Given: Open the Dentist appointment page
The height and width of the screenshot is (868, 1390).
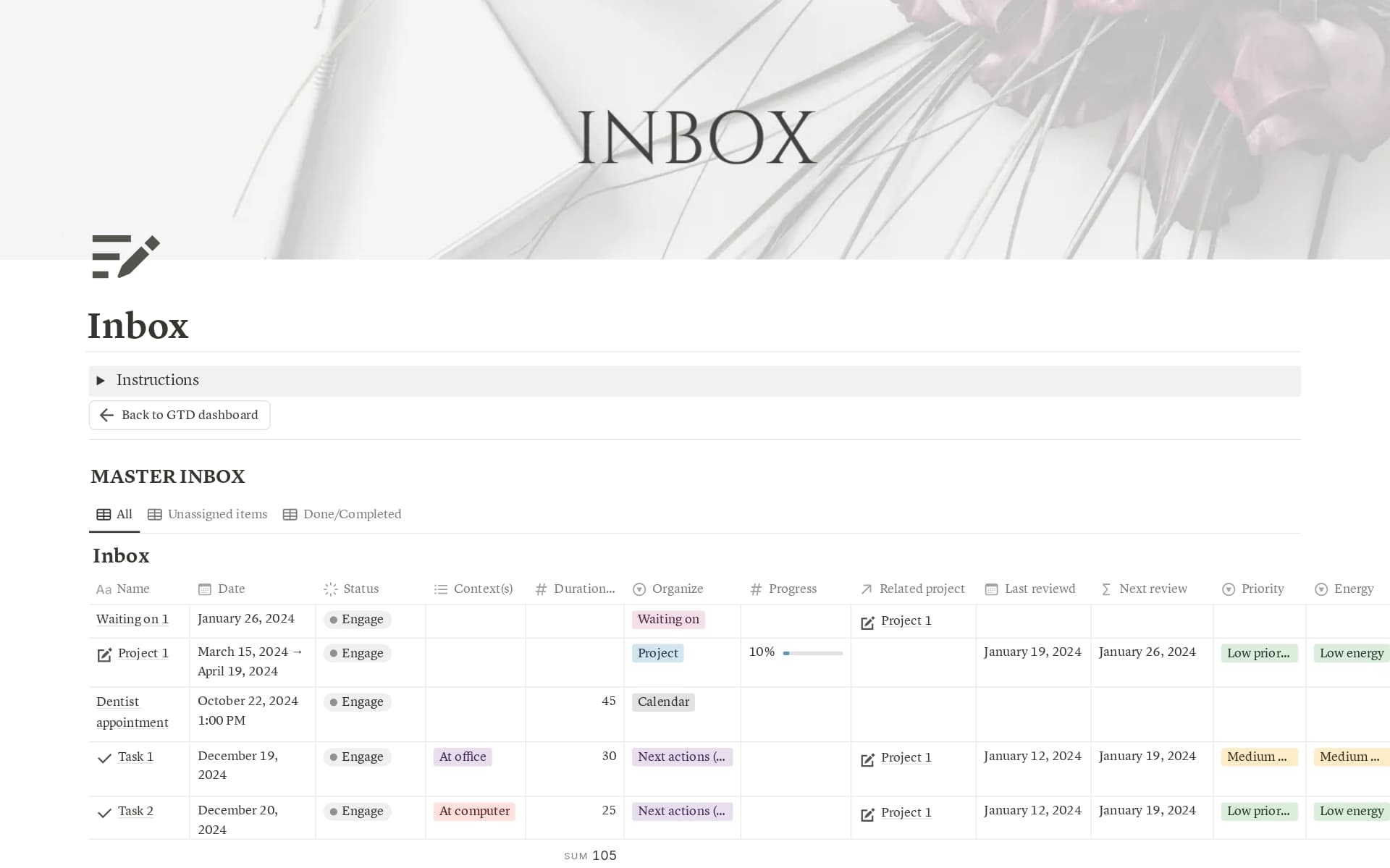Looking at the screenshot, I should click(132, 712).
